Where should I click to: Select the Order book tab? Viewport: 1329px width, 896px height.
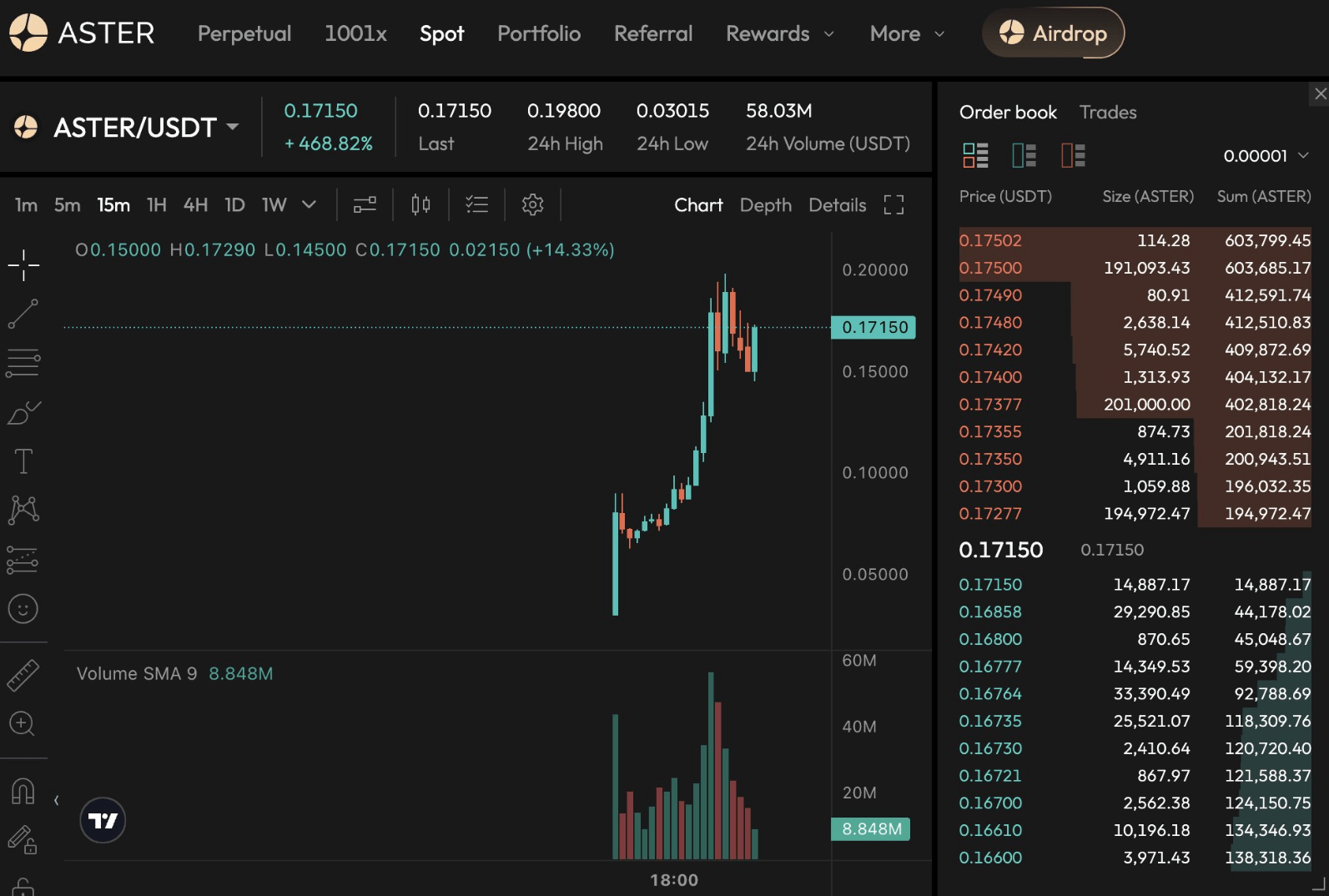[x=1008, y=112]
